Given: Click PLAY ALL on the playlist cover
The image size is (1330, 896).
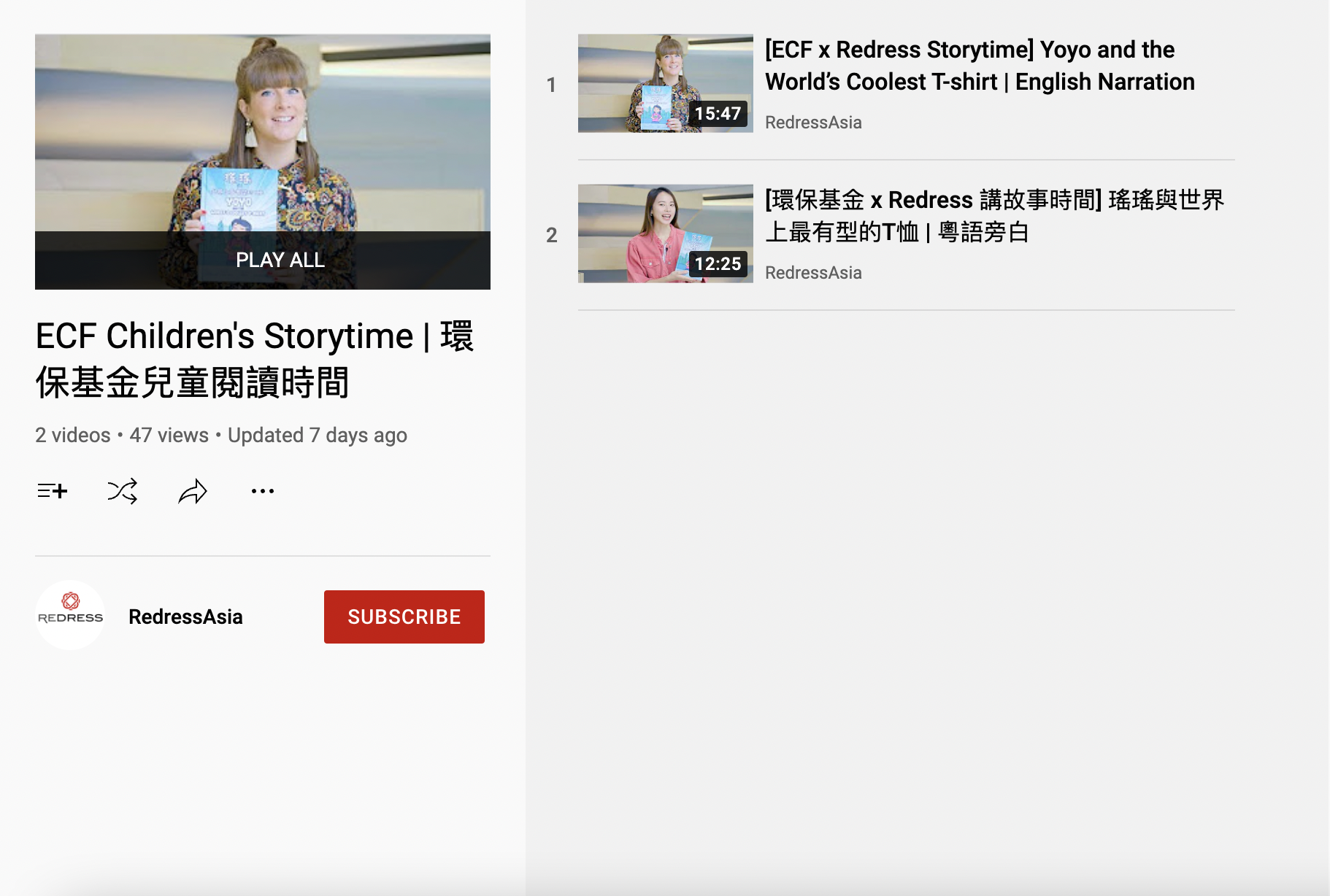Looking at the screenshot, I should pos(280,260).
